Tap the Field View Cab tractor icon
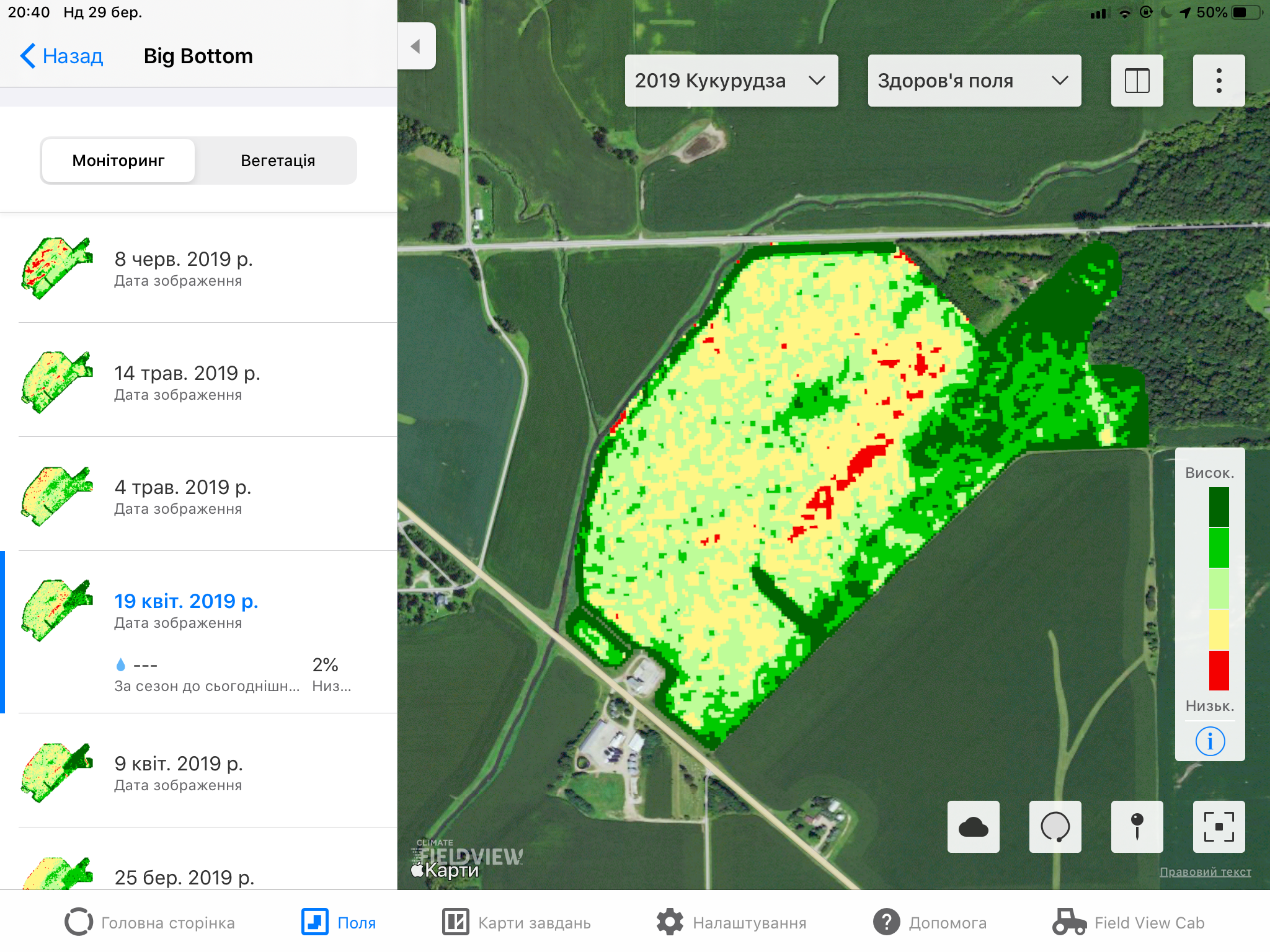The width and height of the screenshot is (1270, 952). (1069, 922)
